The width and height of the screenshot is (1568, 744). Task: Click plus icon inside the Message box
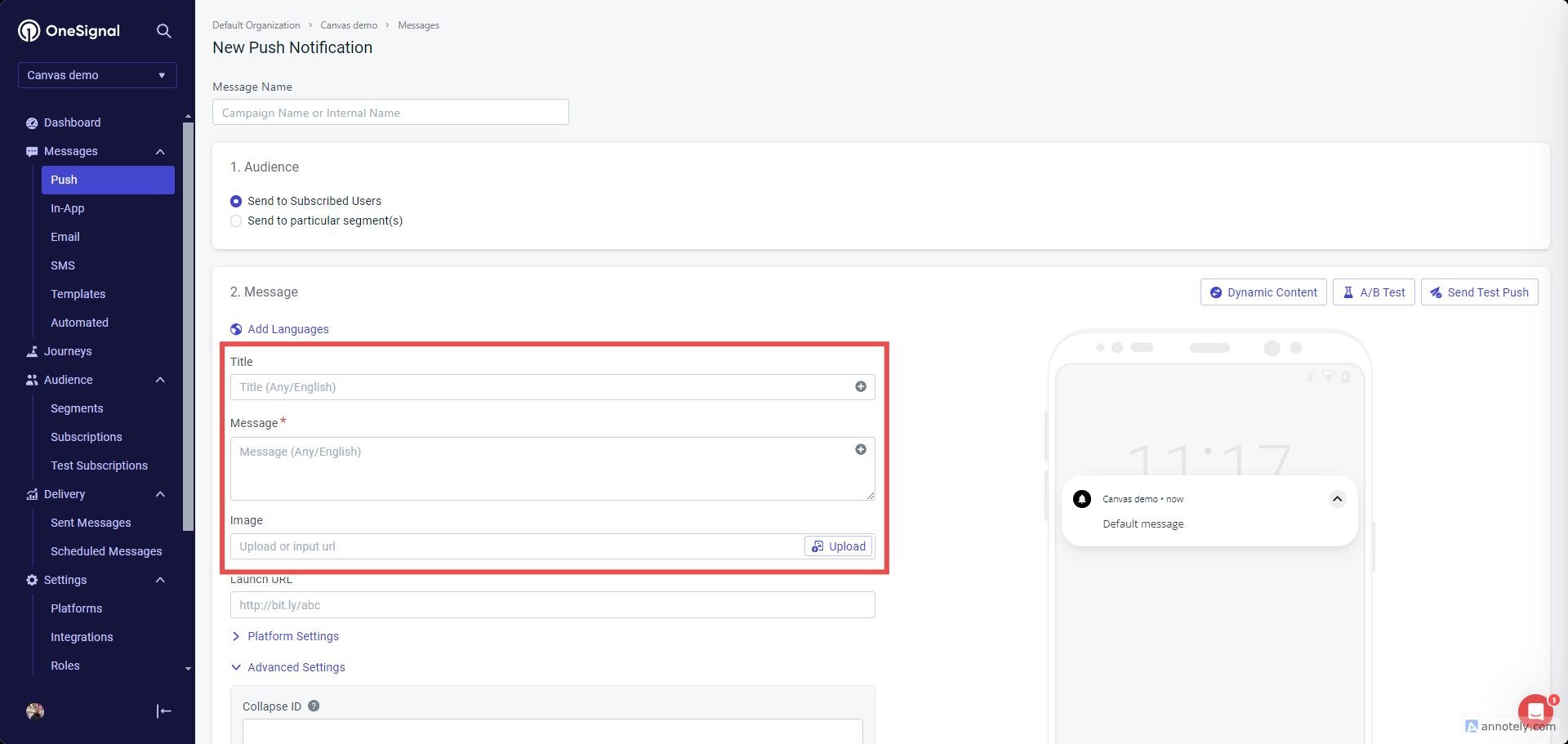coord(861,450)
